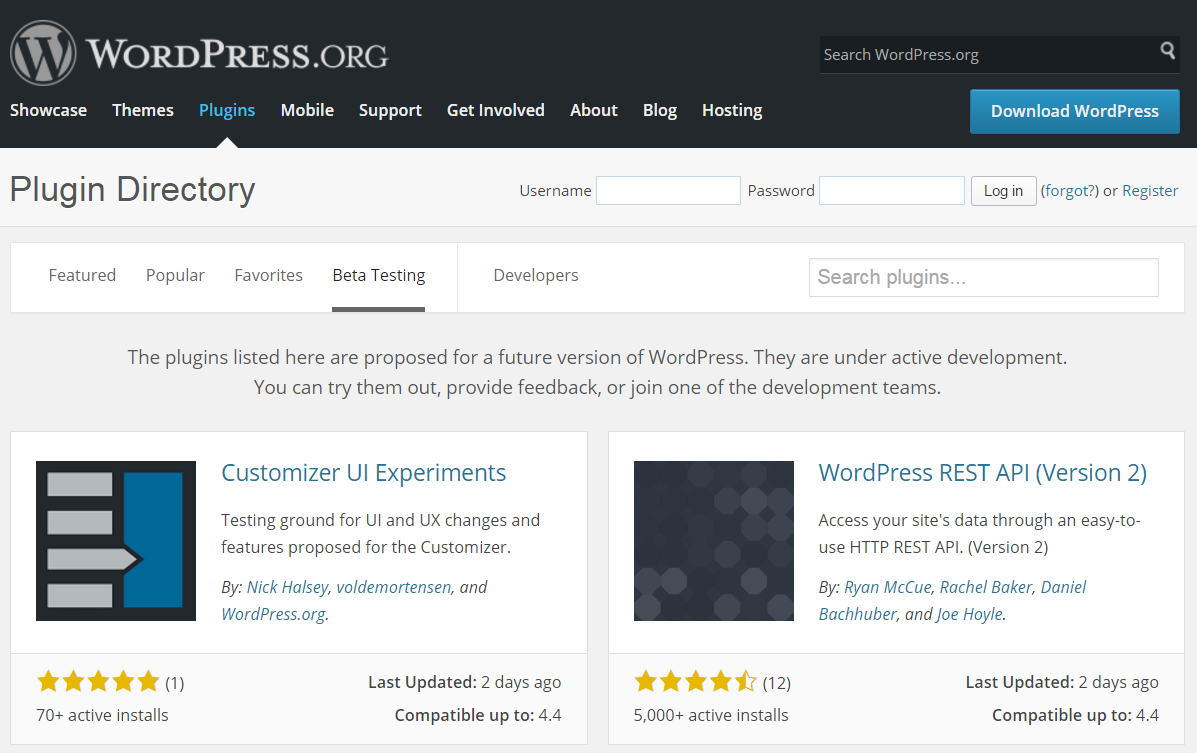Visit author Nick Halsey's profile
This screenshot has height=753, width=1197.
tap(288, 587)
